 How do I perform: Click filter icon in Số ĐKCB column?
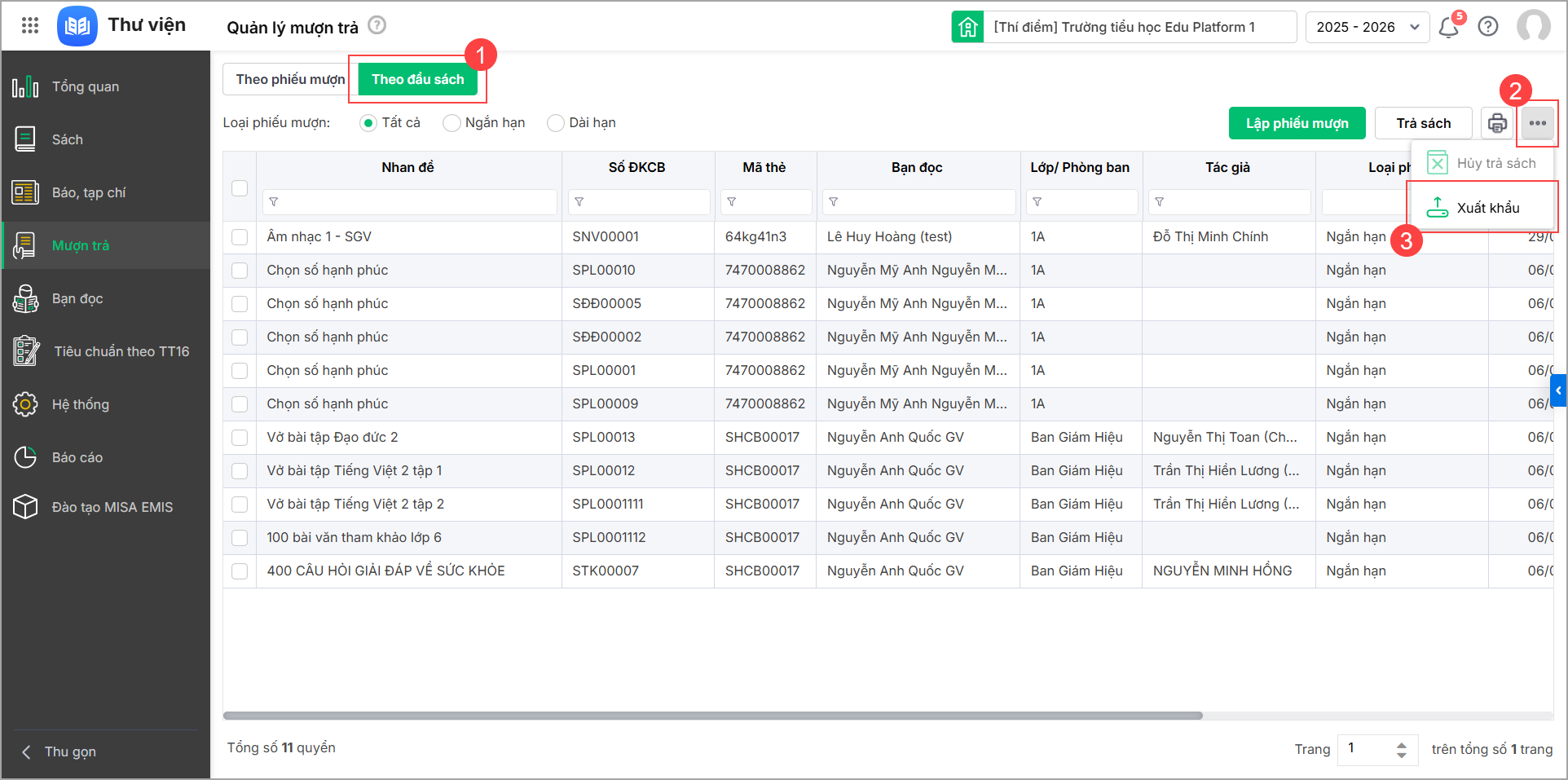click(x=579, y=202)
